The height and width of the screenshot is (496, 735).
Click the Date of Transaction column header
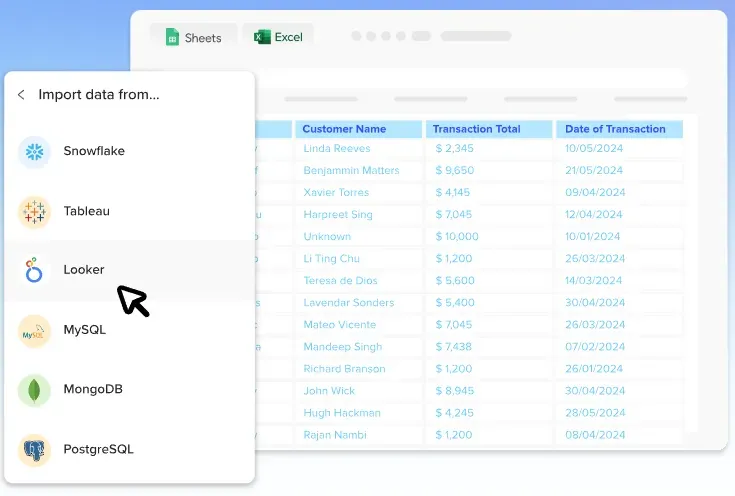point(619,129)
